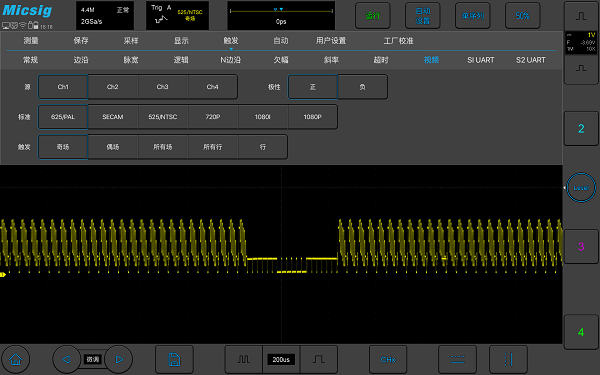Open the 工厂校准 factory calibration menu
Image resolution: width=600 pixels, height=375 pixels.
398,41
